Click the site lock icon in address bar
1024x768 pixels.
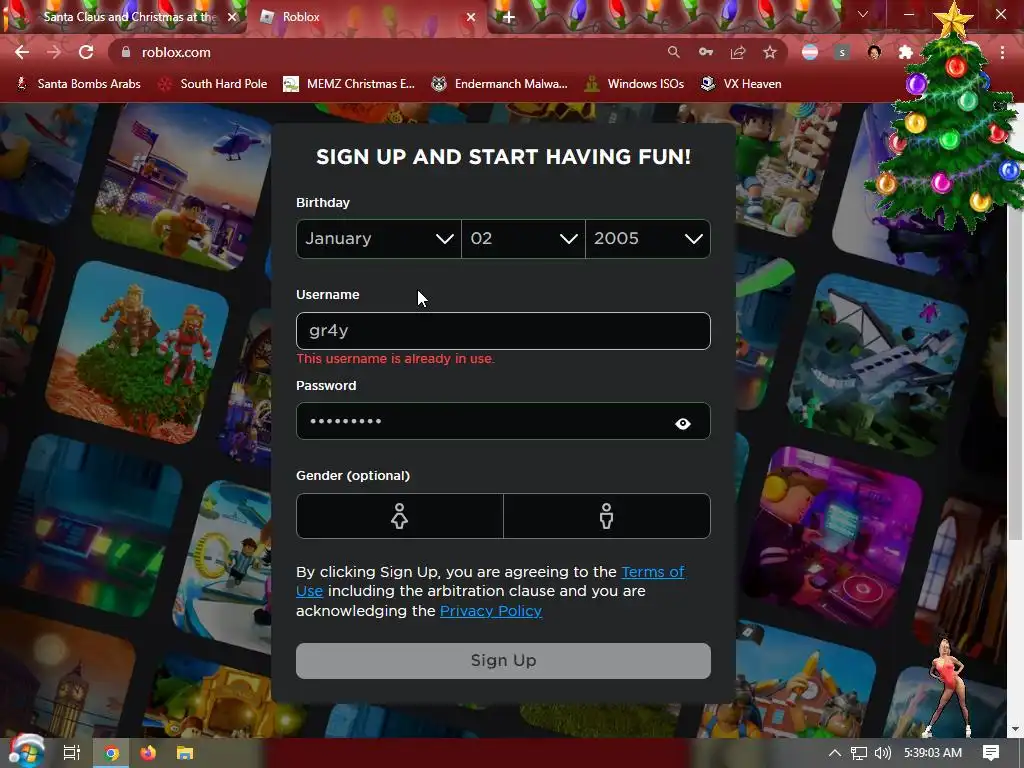coord(126,52)
